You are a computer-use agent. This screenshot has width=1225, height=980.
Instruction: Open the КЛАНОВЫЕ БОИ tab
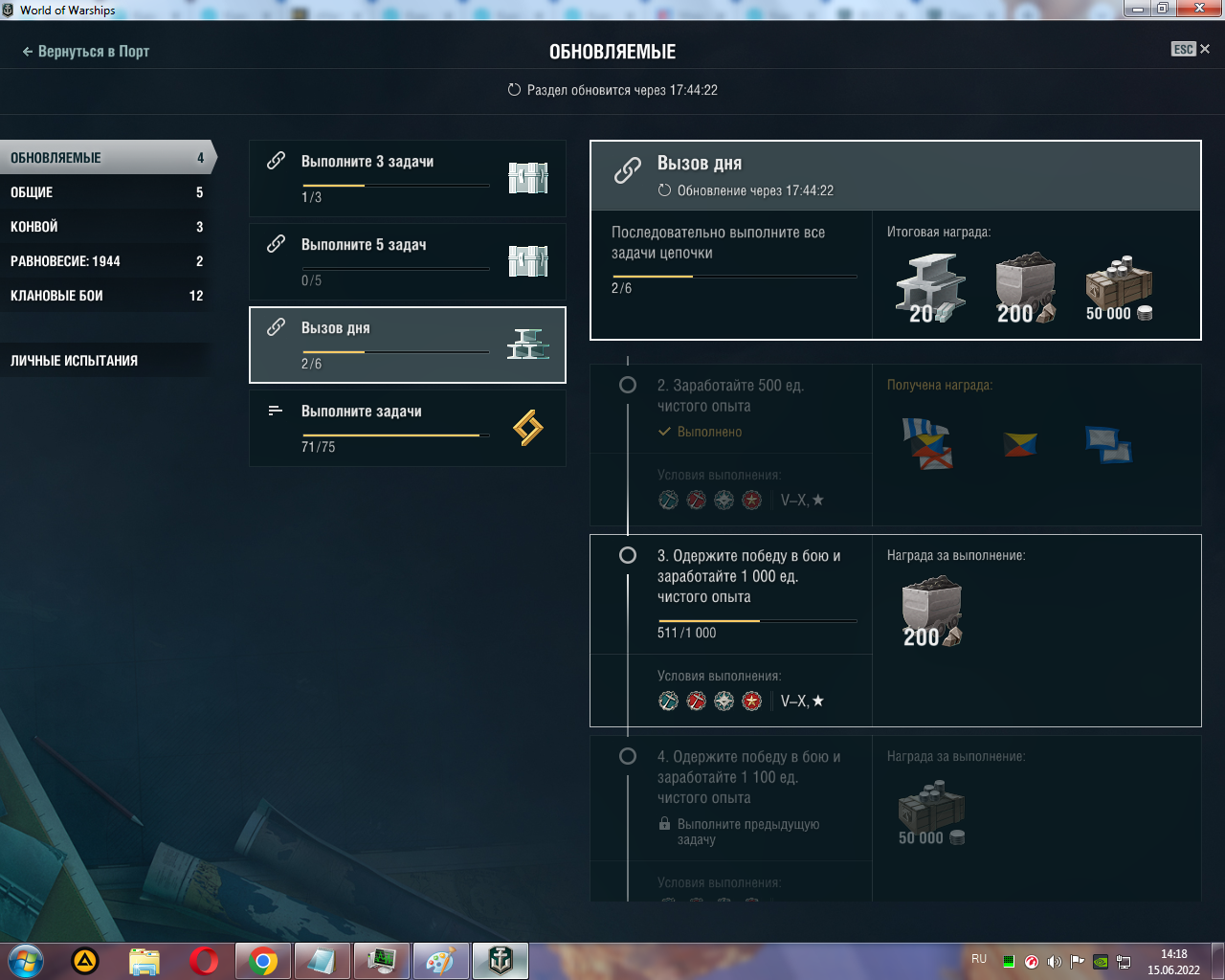(x=105, y=296)
